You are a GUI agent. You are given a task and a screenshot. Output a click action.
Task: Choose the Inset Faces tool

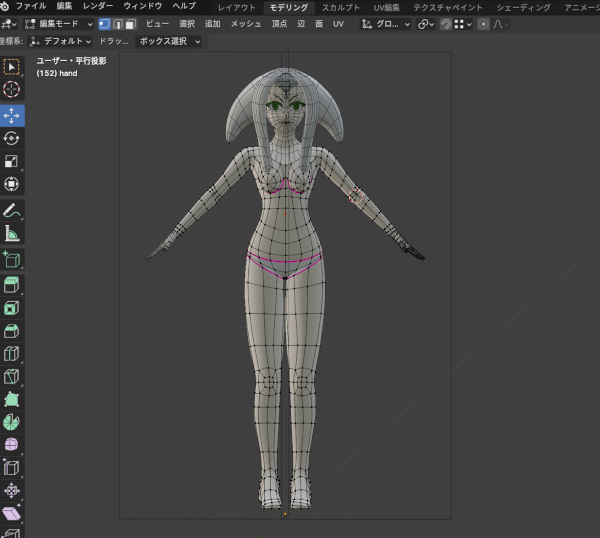11,308
